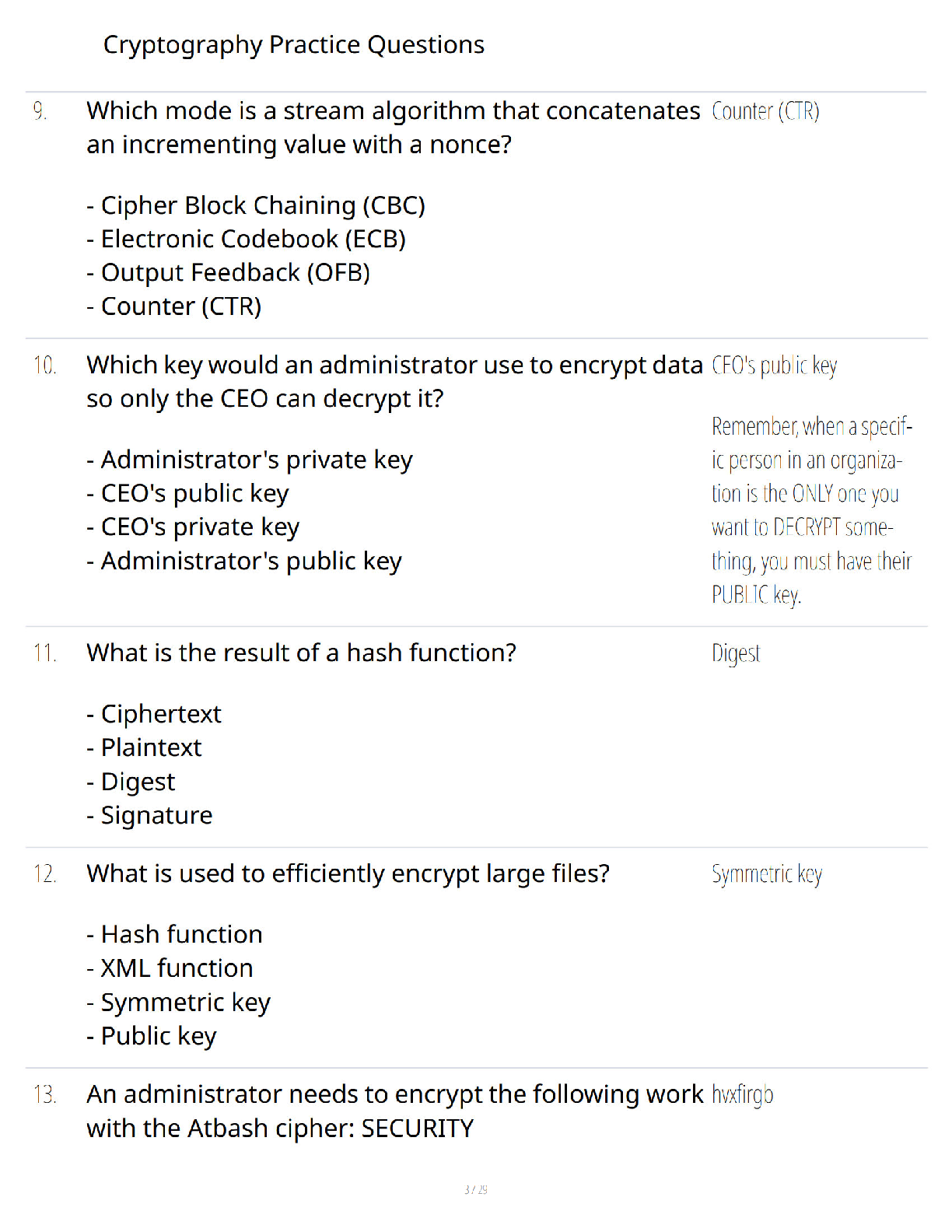Click the Remember note about PUBLIC key
952x1232 pixels.
click(812, 511)
